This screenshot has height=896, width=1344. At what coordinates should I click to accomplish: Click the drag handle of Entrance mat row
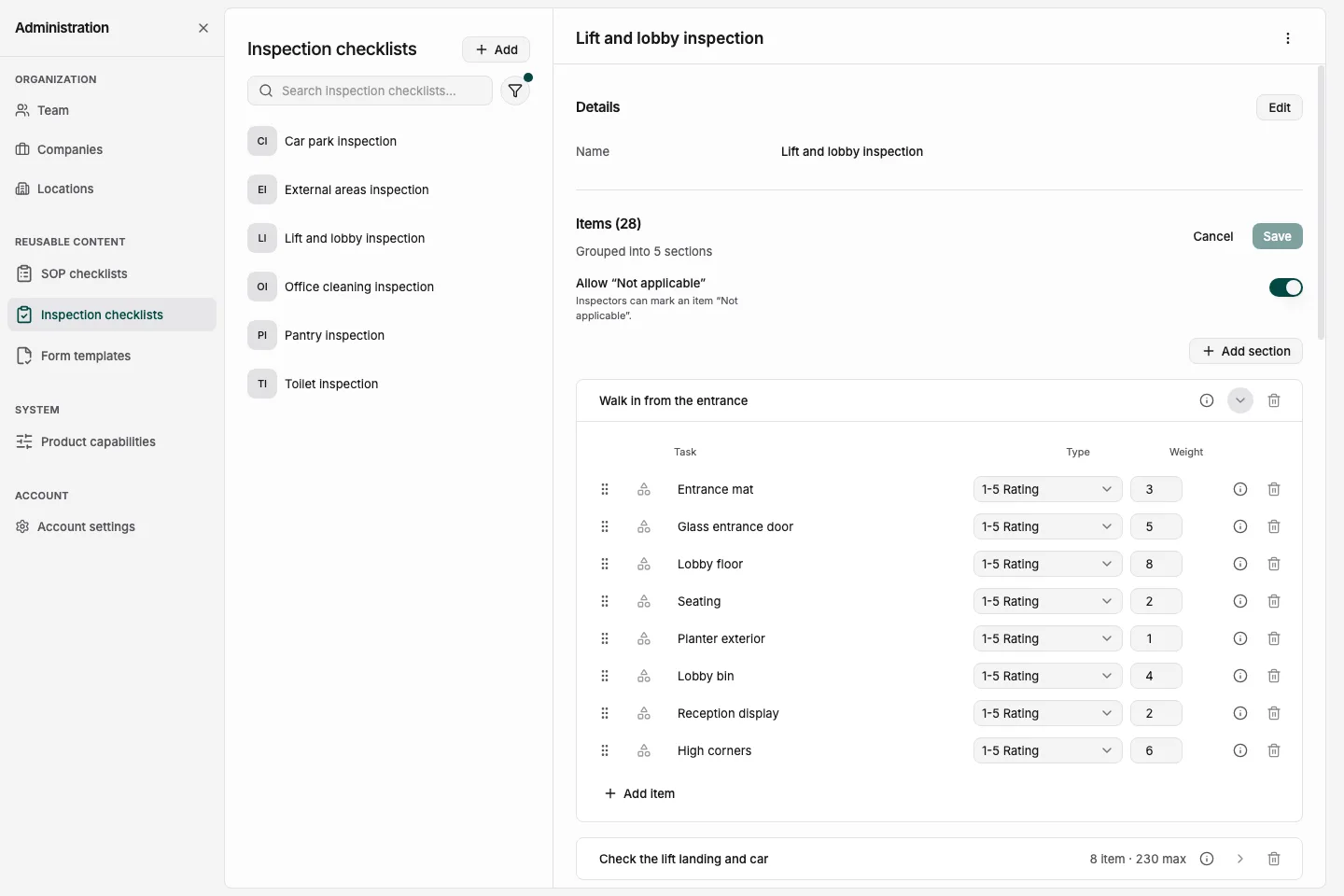coord(605,489)
